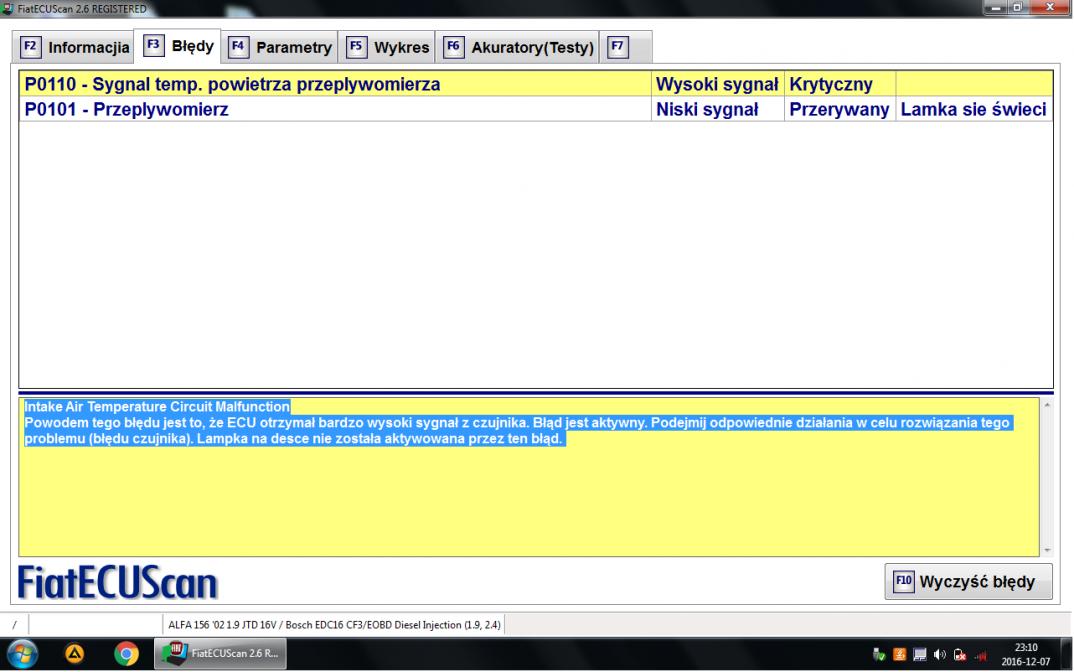Image resolution: width=1074 pixels, height=672 pixels.
Task: Click the 'Przerywany' status cell
Action: pyautogui.click(x=840, y=110)
